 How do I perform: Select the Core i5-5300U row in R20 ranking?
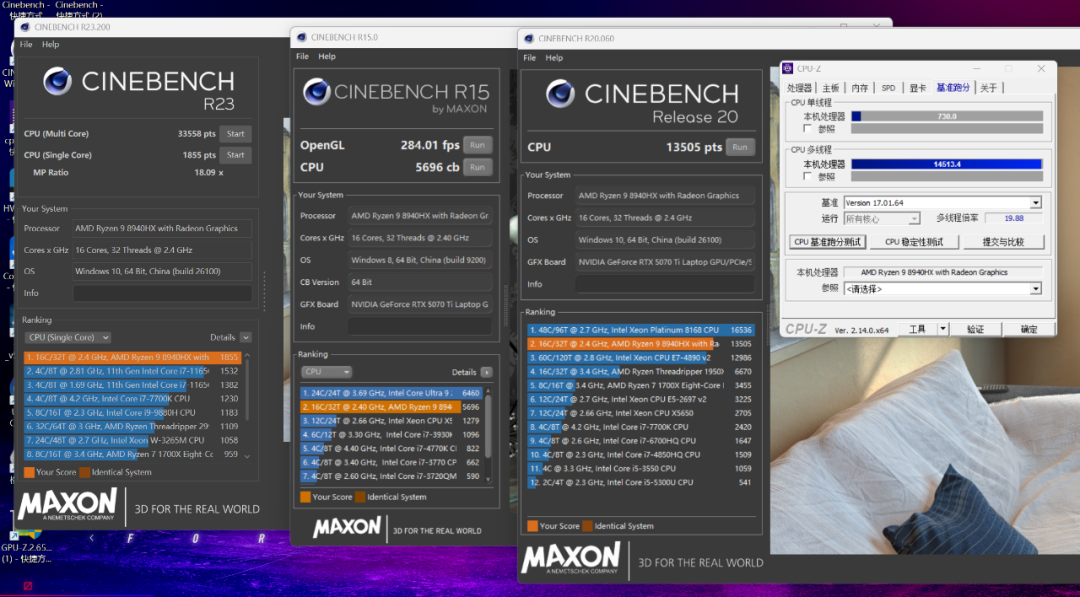pyautogui.click(x=641, y=482)
